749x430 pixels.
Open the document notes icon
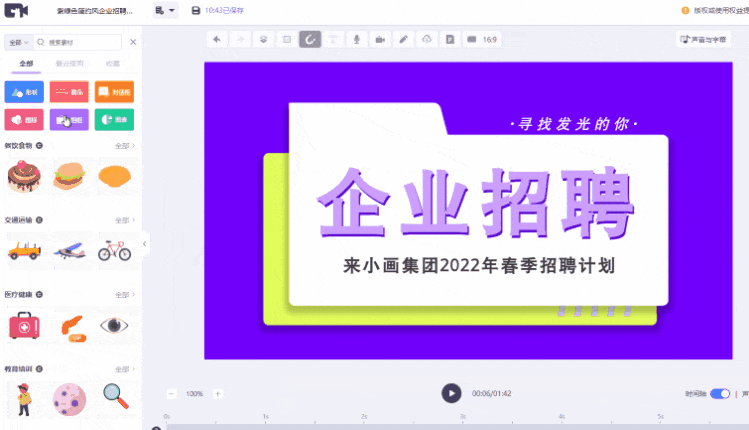click(x=450, y=40)
